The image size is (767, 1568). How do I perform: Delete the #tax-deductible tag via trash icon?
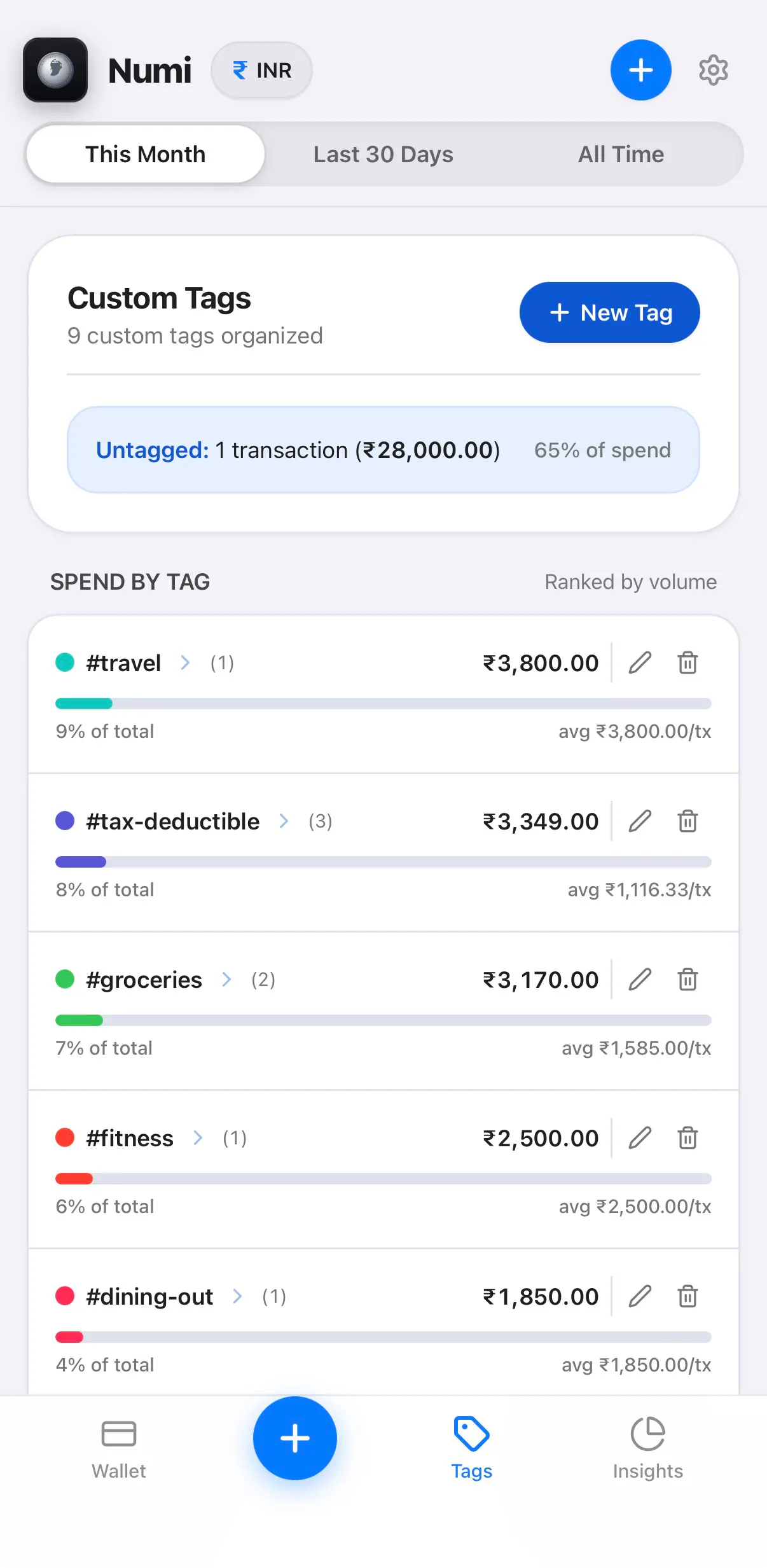pyautogui.click(x=688, y=821)
